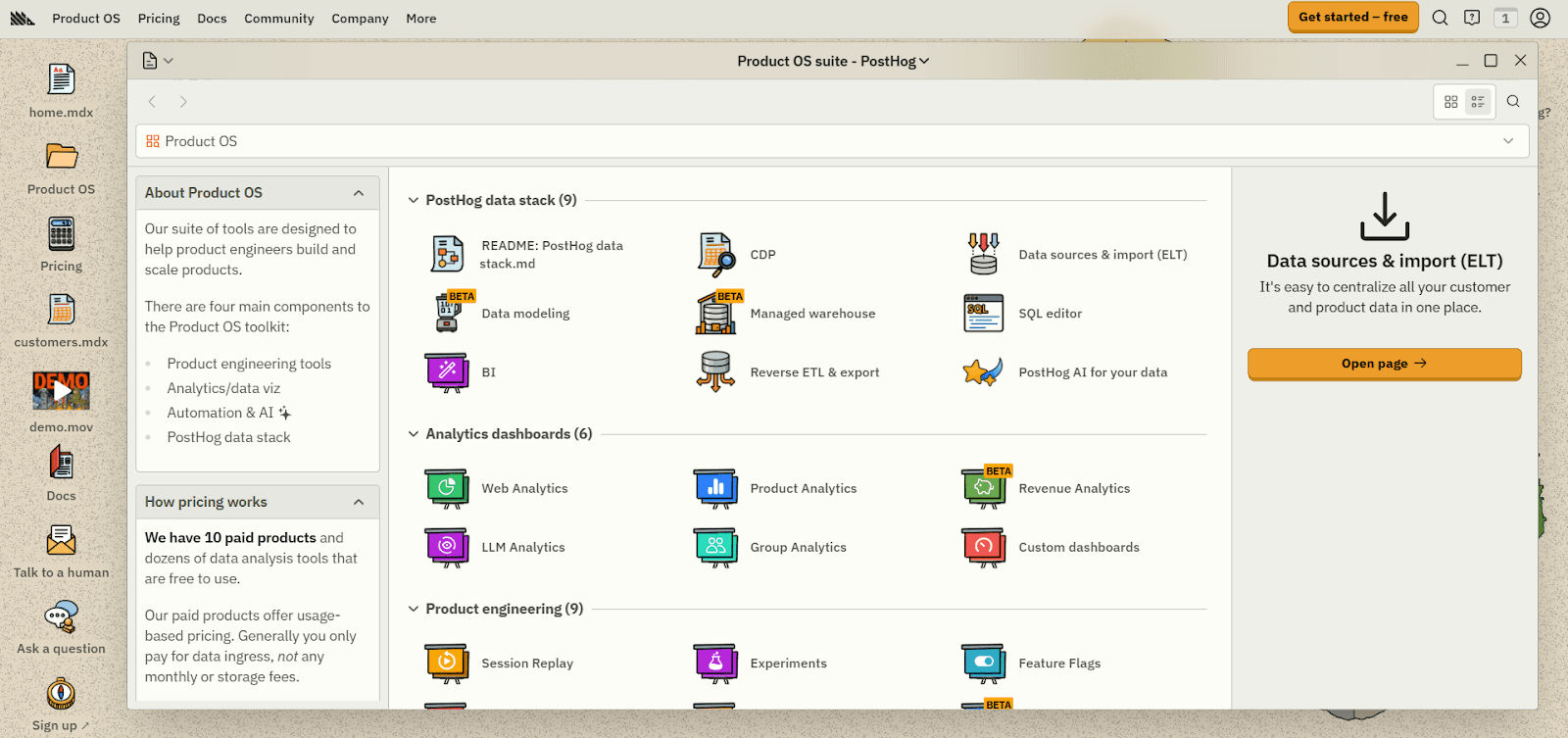
Task: Open the document icon dropdown in the title bar
Action: pos(158,61)
